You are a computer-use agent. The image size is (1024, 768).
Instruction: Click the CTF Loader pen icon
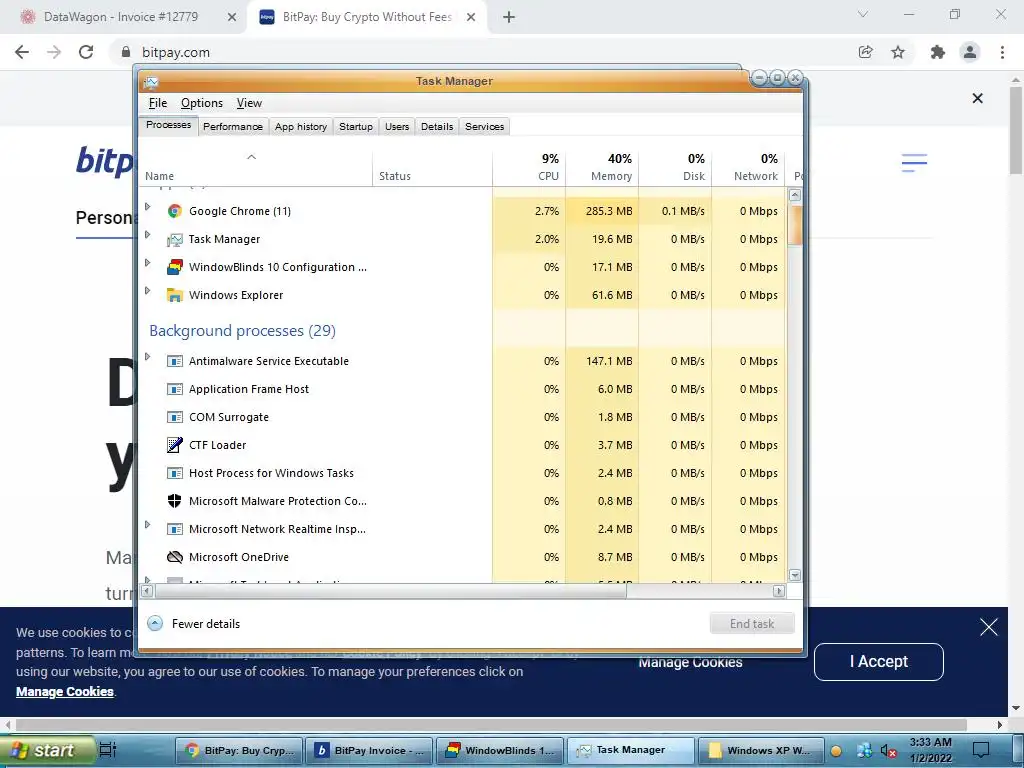[174, 445]
